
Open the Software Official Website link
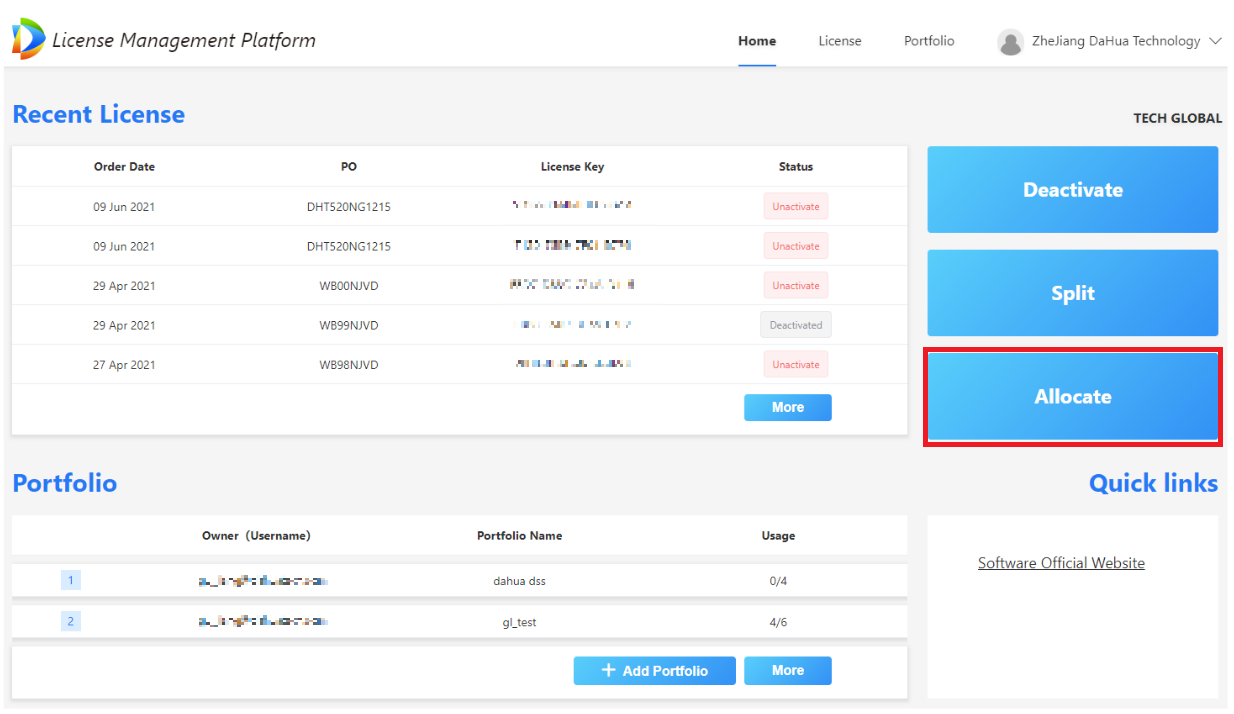1061,563
